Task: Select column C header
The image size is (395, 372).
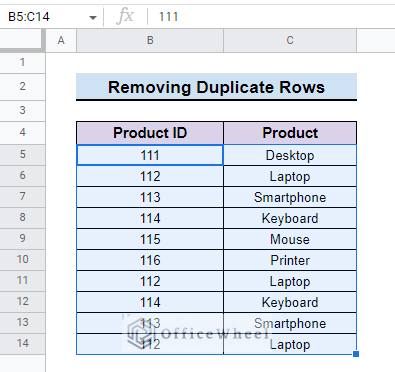Action: pyautogui.click(x=290, y=40)
